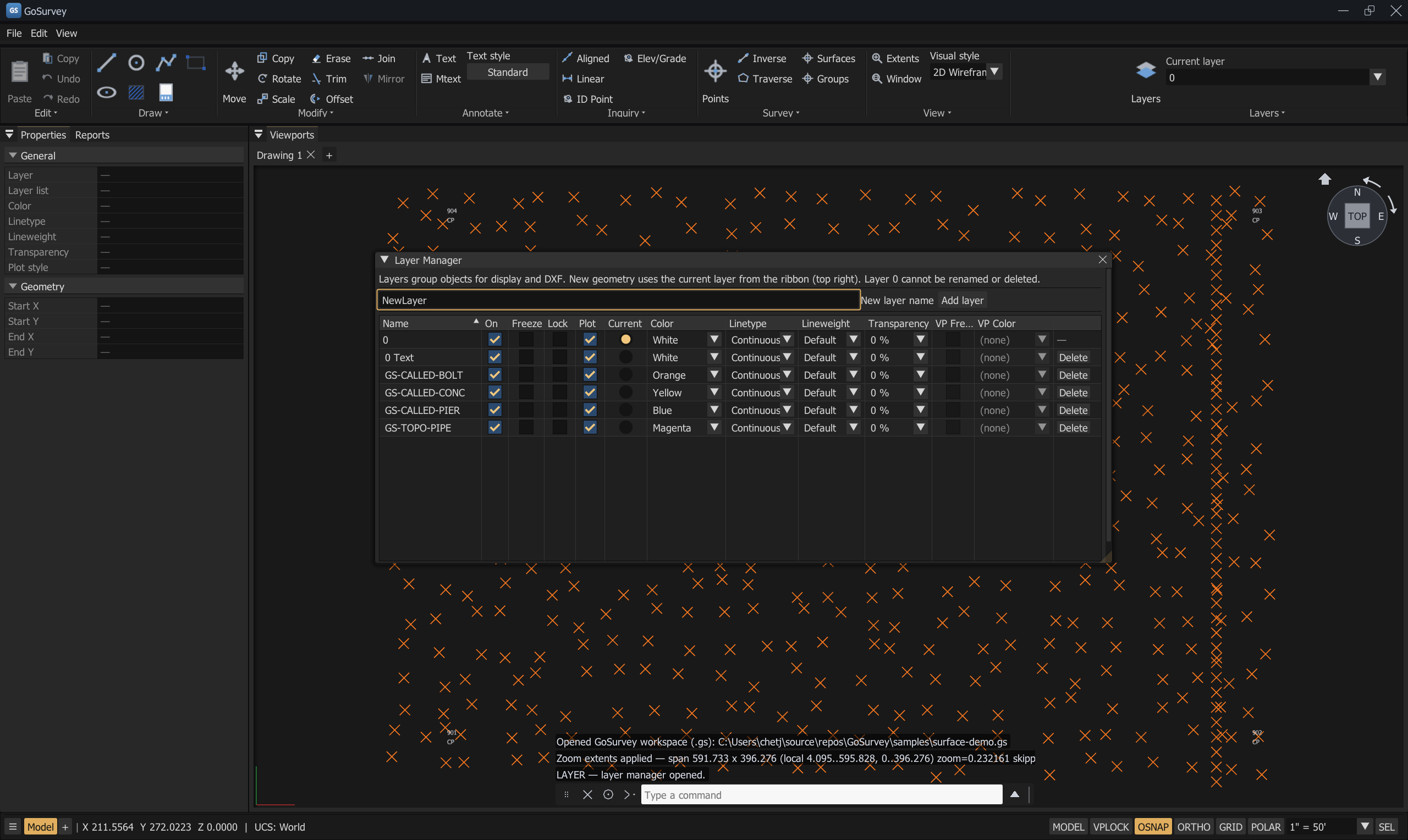Screen dimensions: 1408x840
Task: Select the Rectangle draw tool
Action: [196, 62]
